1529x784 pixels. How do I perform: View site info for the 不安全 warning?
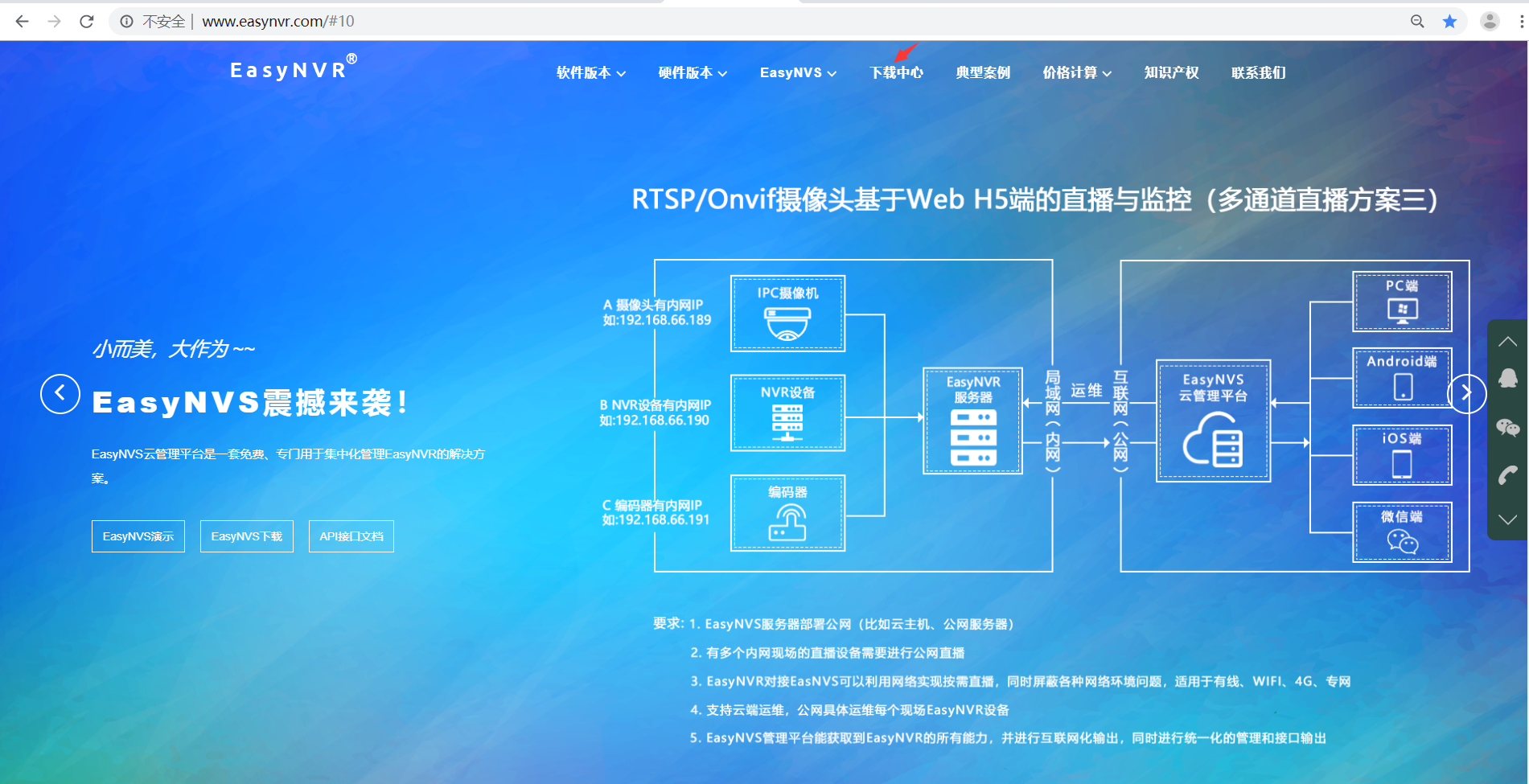(126, 22)
